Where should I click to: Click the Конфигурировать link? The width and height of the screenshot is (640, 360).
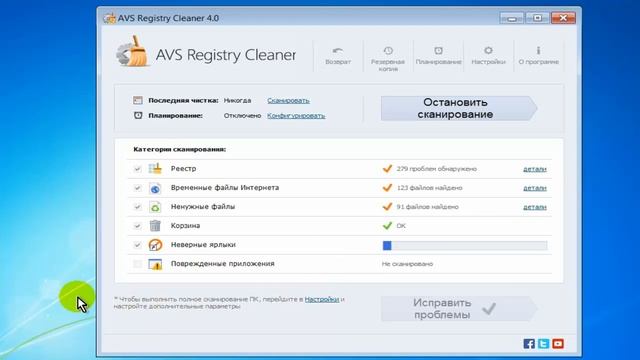pyautogui.click(x=296, y=116)
